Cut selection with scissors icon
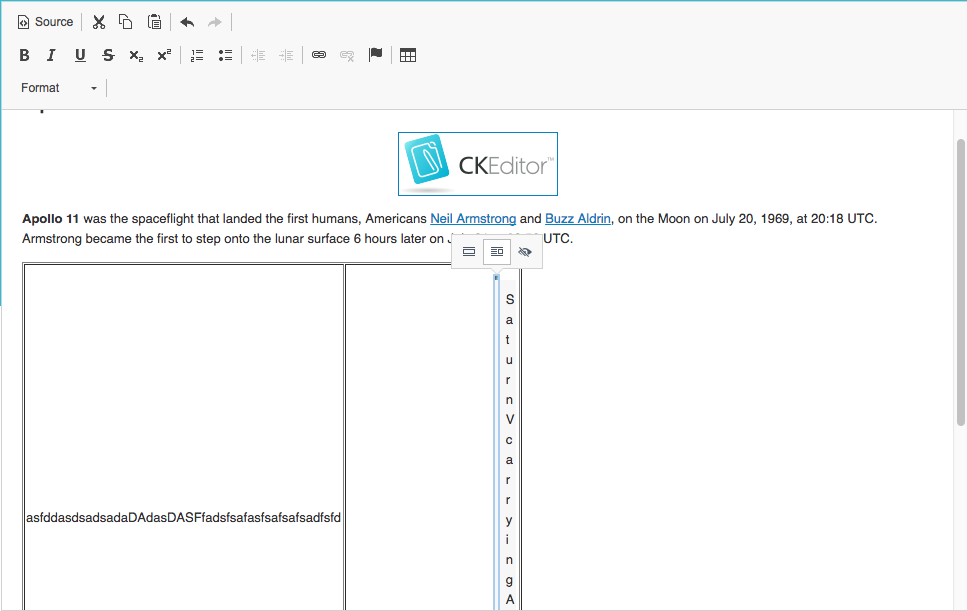The height and width of the screenshot is (611, 967). 99,22
